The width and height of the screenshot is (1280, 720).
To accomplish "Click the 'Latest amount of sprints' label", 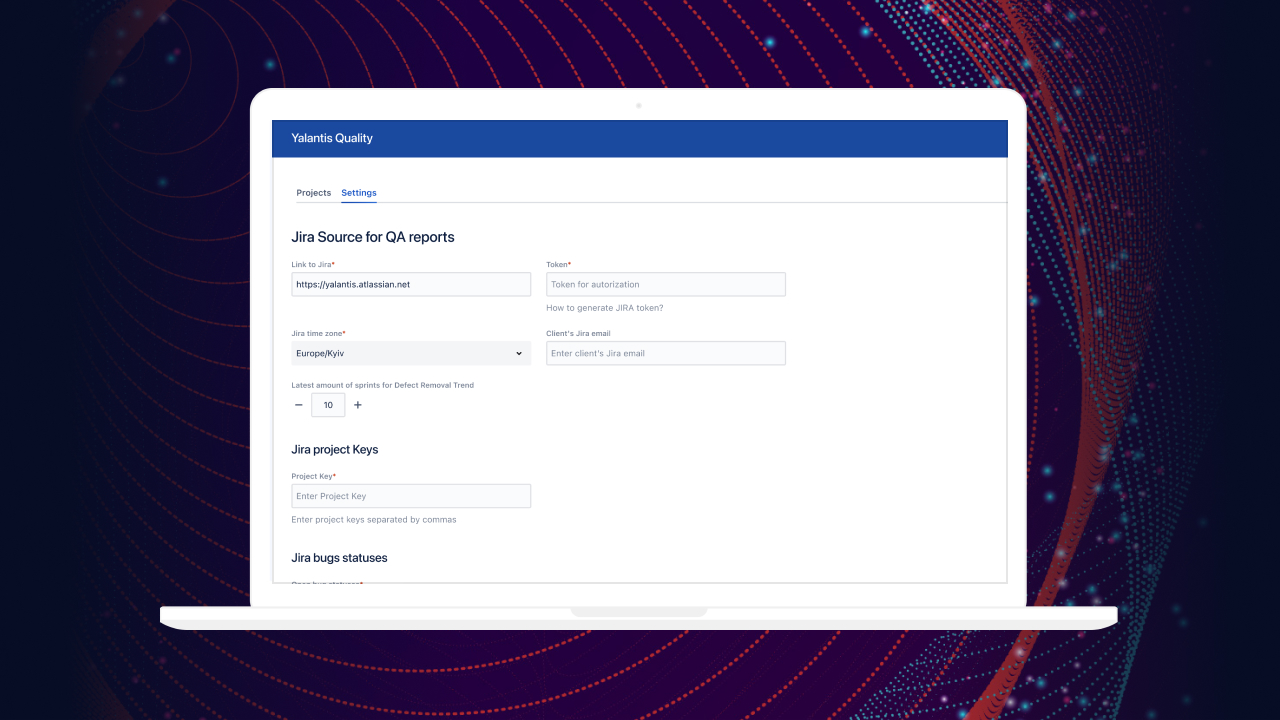I will 382,385.
